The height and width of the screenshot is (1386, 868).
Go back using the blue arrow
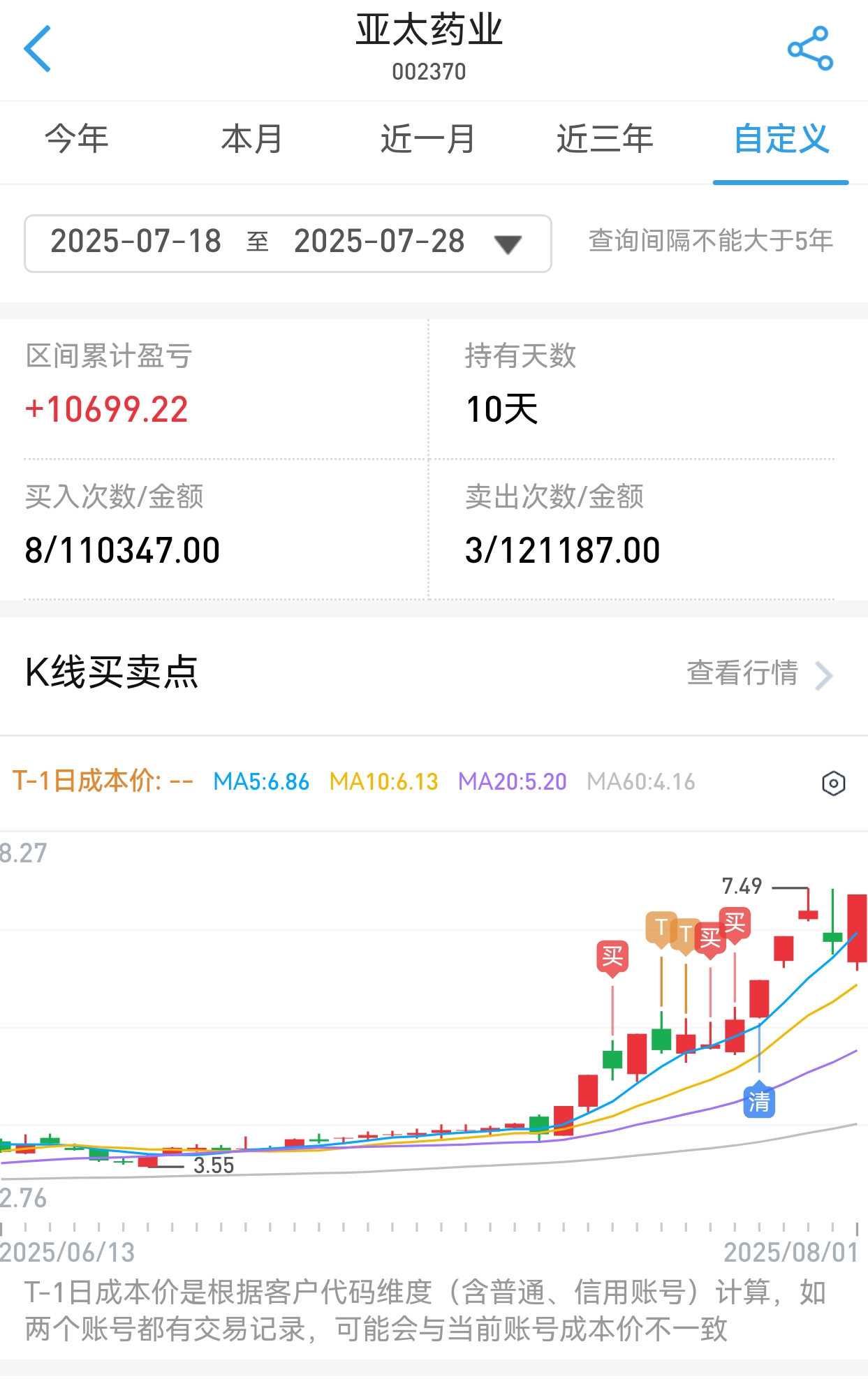(x=38, y=49)
